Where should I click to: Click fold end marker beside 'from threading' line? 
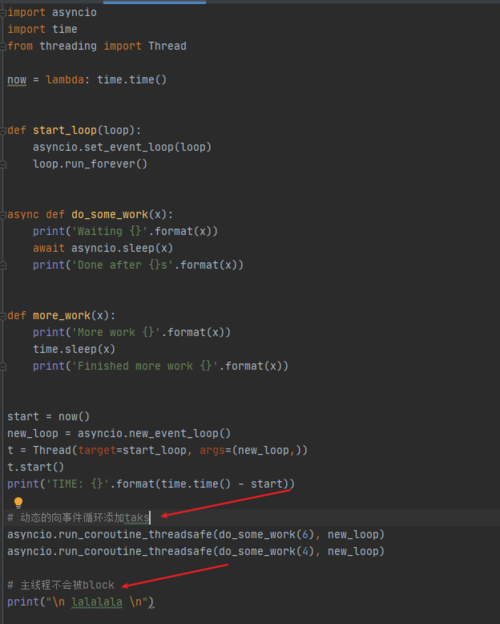tap(3, 46)
